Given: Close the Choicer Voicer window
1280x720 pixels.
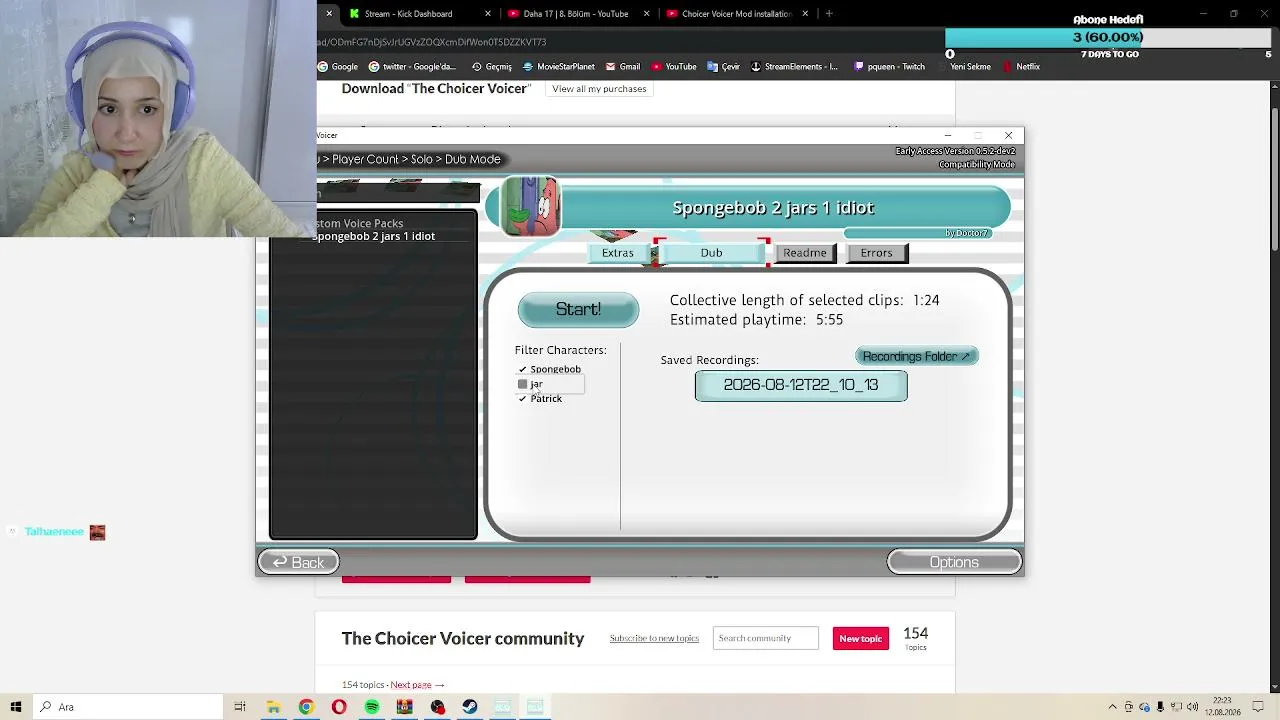Looking at the screenshot, I should click(1008, 135).
